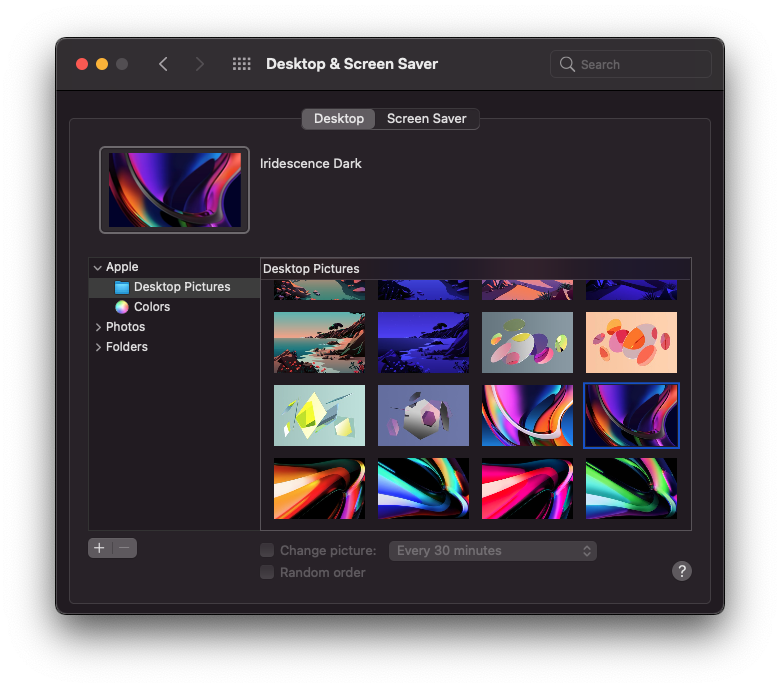The image size is (780, 688).
Task: Select the Colors wheel icon in sidebar
Action: (122, 307)
